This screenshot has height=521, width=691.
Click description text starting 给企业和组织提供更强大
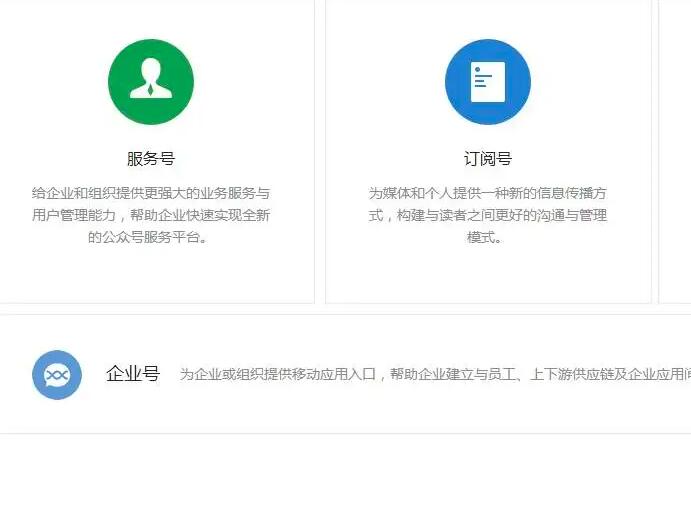[151, 215]
